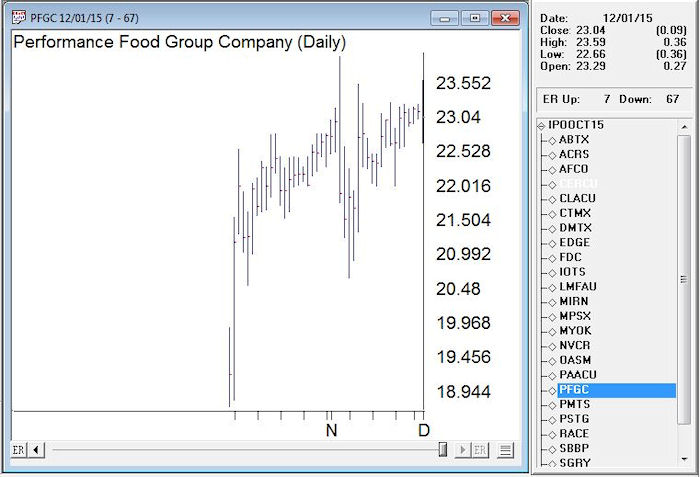Close the PFGC chart window
The height and width of the screenshot is (477, 700).
[x=505, y=18]
